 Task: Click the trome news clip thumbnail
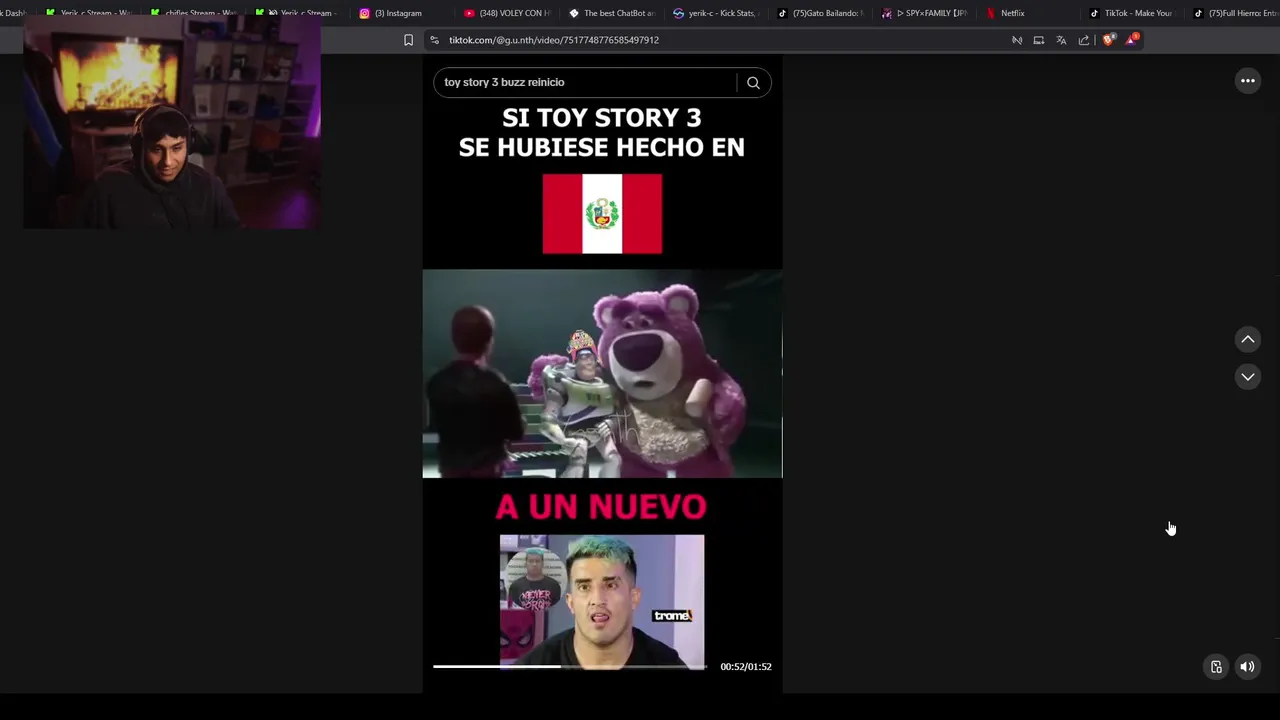pos(602,600)
